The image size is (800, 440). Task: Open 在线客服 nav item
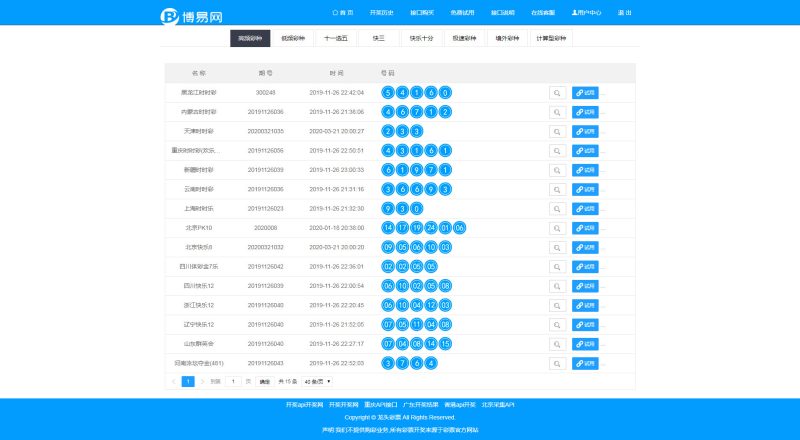[x=543, y=13]
